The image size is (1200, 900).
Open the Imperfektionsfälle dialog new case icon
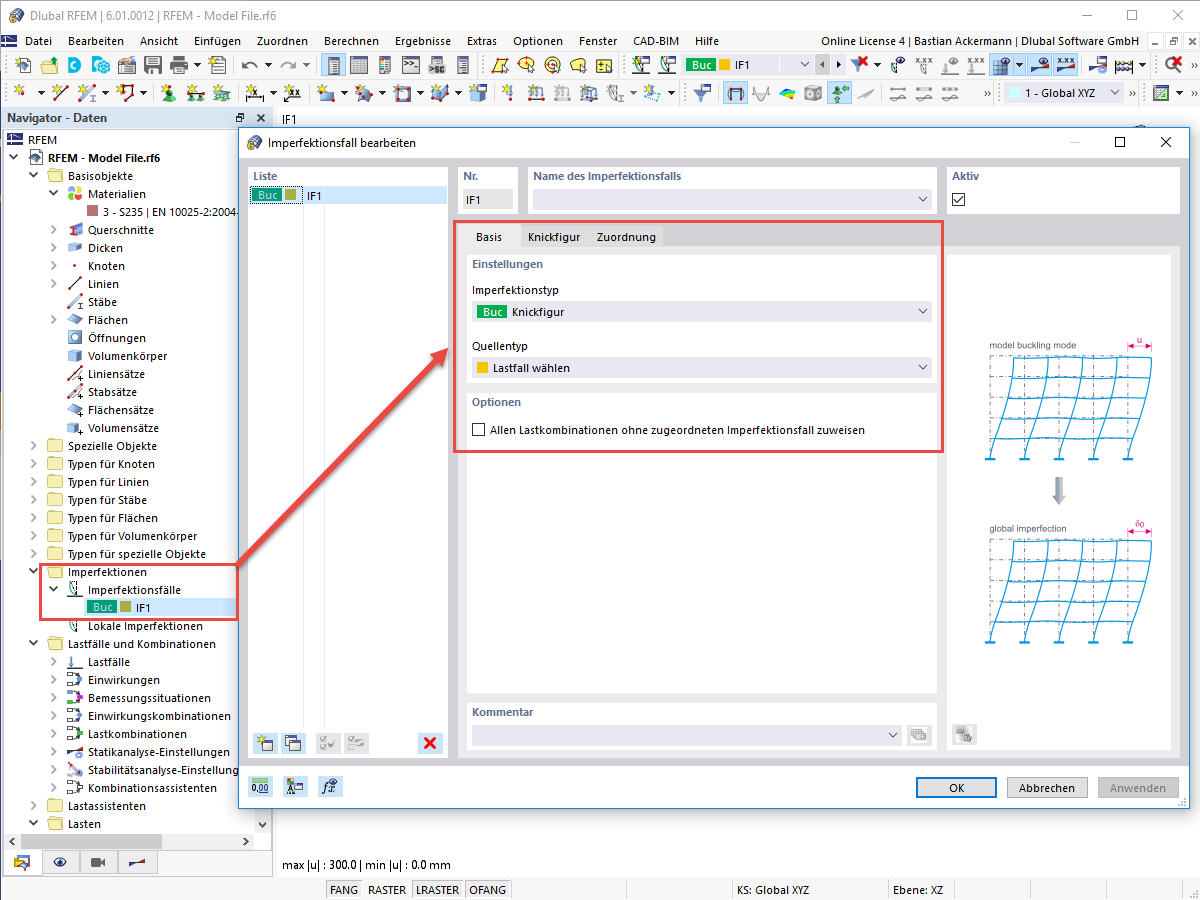point(265,743)
